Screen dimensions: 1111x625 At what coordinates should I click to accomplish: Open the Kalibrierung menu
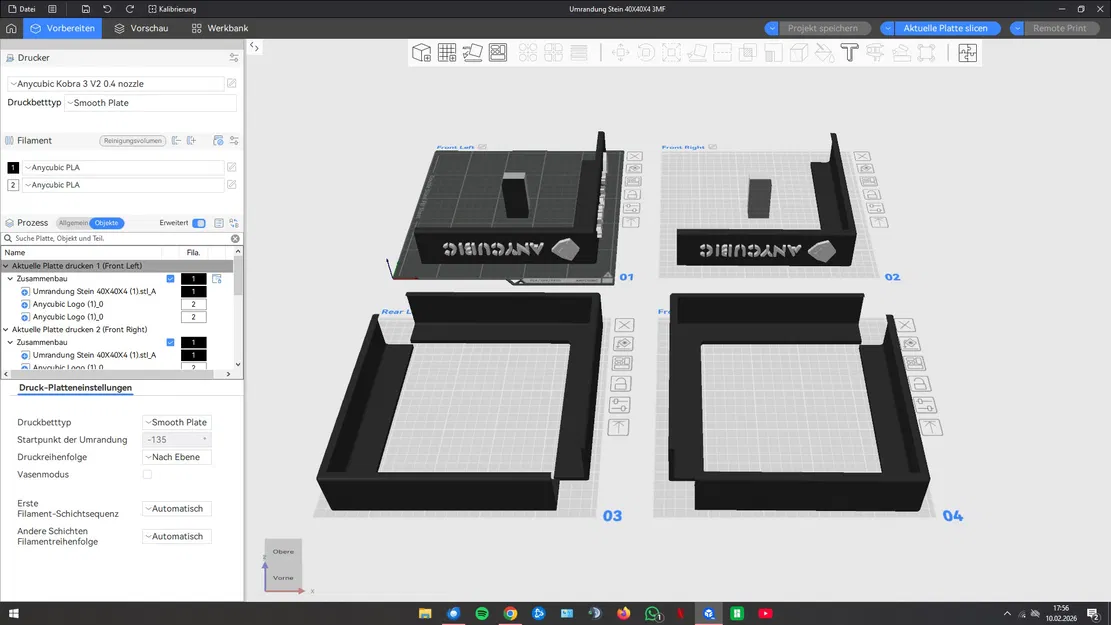(172, 9)
